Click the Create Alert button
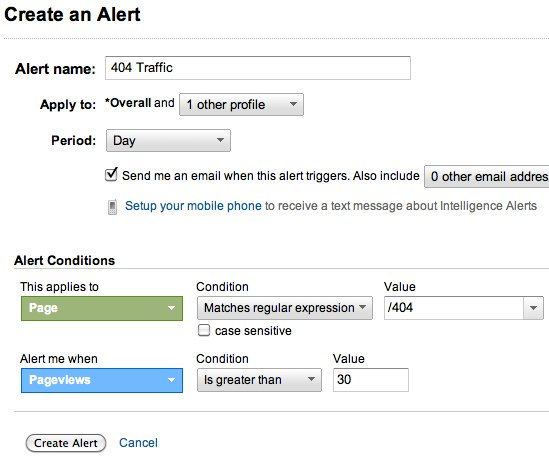The image size is (549, 461). (x=66, y=443)
